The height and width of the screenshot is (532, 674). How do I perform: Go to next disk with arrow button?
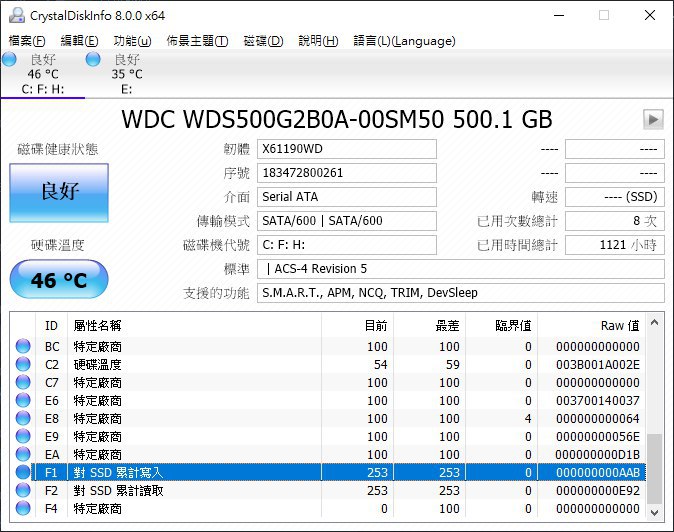click(x=653, y=119)
